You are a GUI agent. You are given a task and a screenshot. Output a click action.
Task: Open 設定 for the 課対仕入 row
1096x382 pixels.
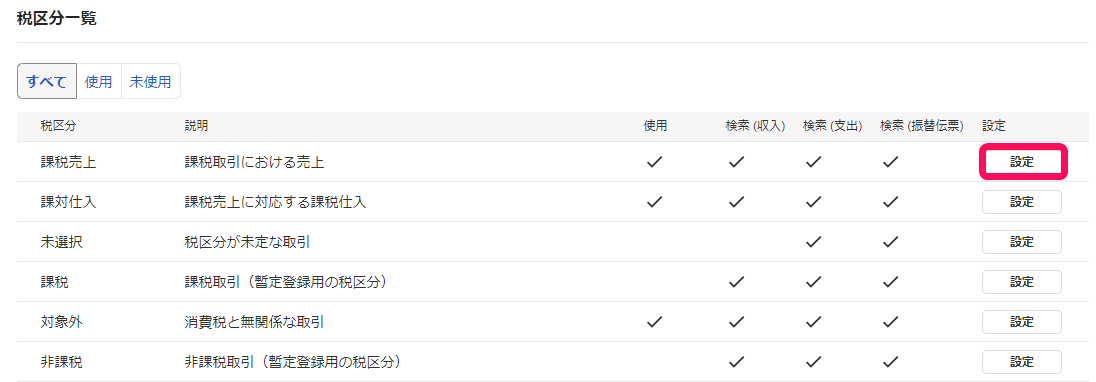click(1021, 202)
